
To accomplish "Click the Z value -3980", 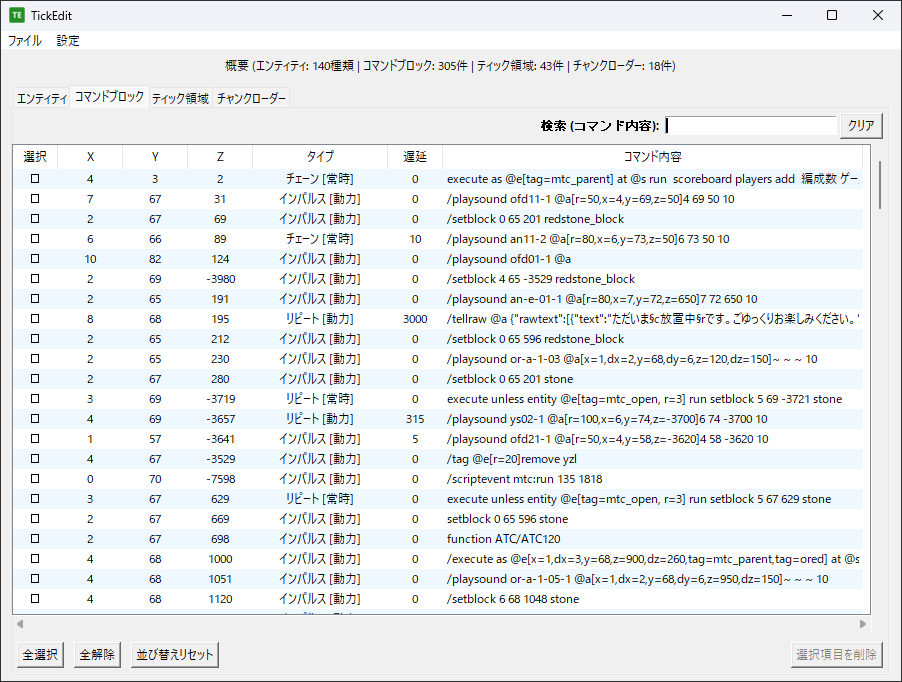I will tap(220, 279).
